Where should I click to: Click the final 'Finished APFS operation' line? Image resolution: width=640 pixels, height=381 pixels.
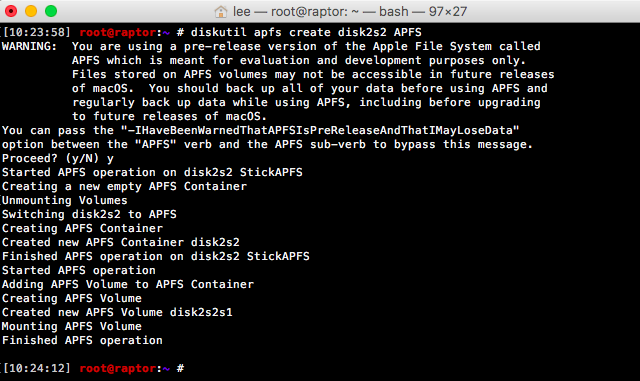tap(82, 340)
